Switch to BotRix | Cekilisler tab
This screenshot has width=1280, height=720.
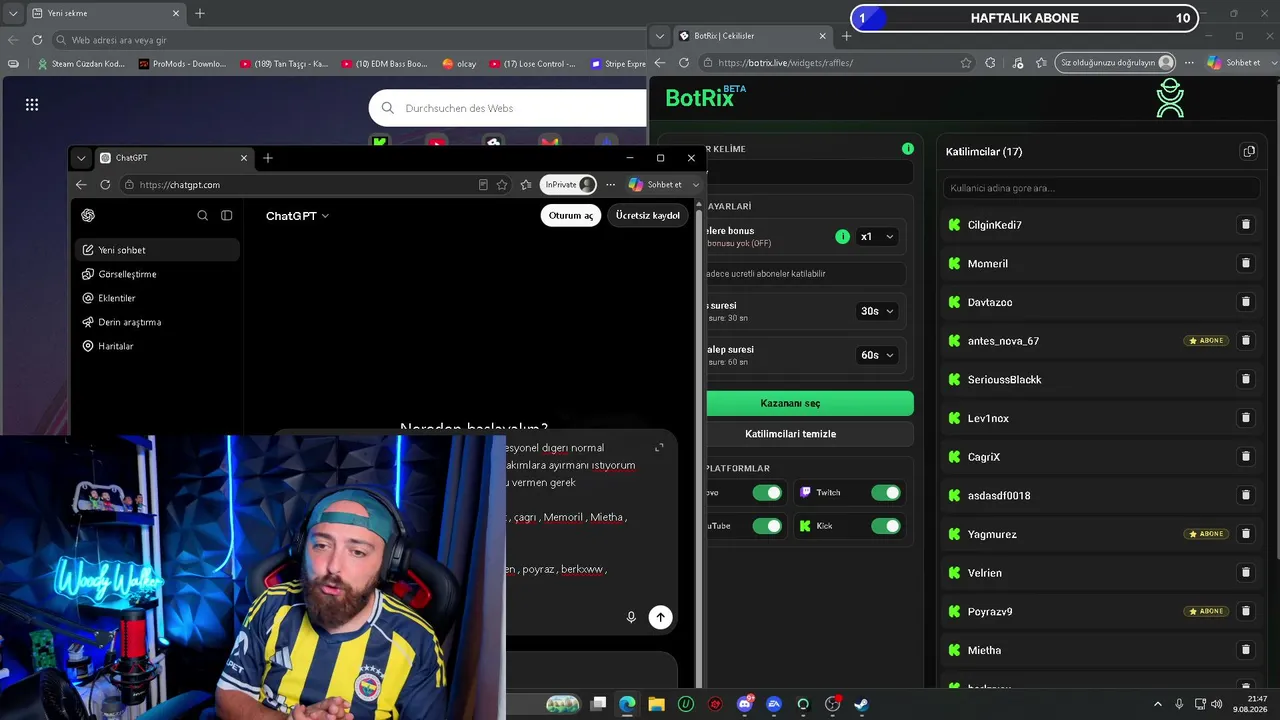click(x=752, y=36)
